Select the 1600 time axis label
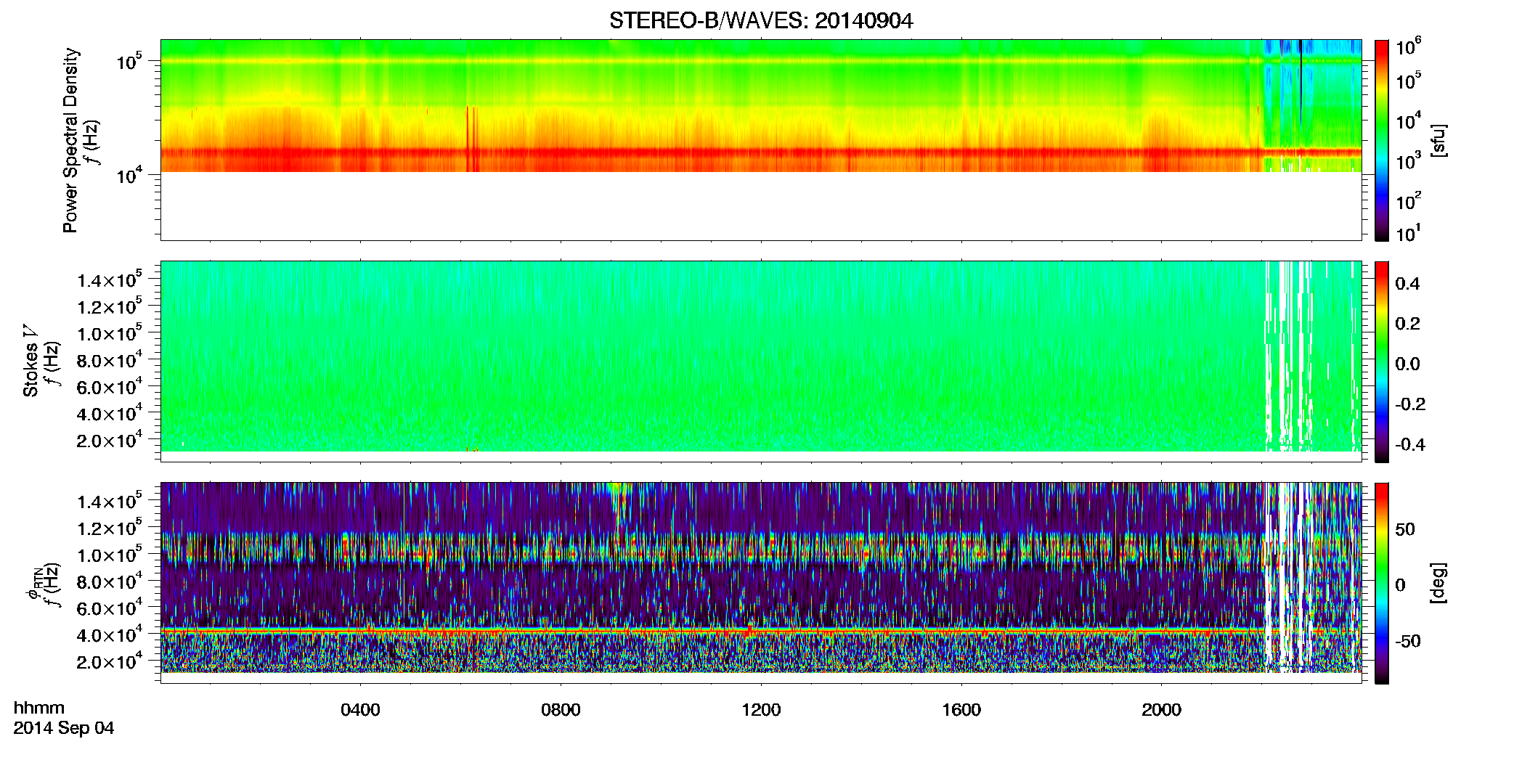Viewport: 1522px width, 784px height. pyautogui.click(x=961, y=710)
